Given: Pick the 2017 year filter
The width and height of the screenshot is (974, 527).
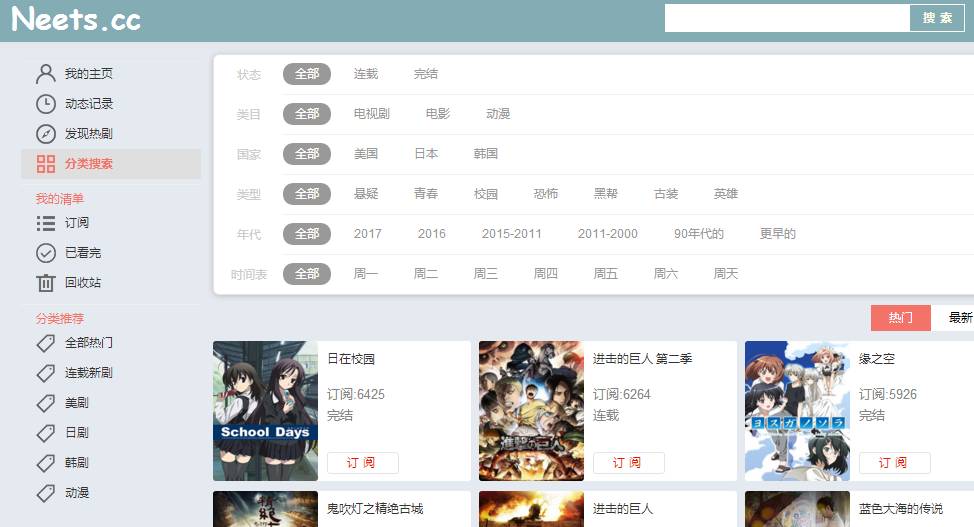Looking at the screenshot, I should 368,234.
